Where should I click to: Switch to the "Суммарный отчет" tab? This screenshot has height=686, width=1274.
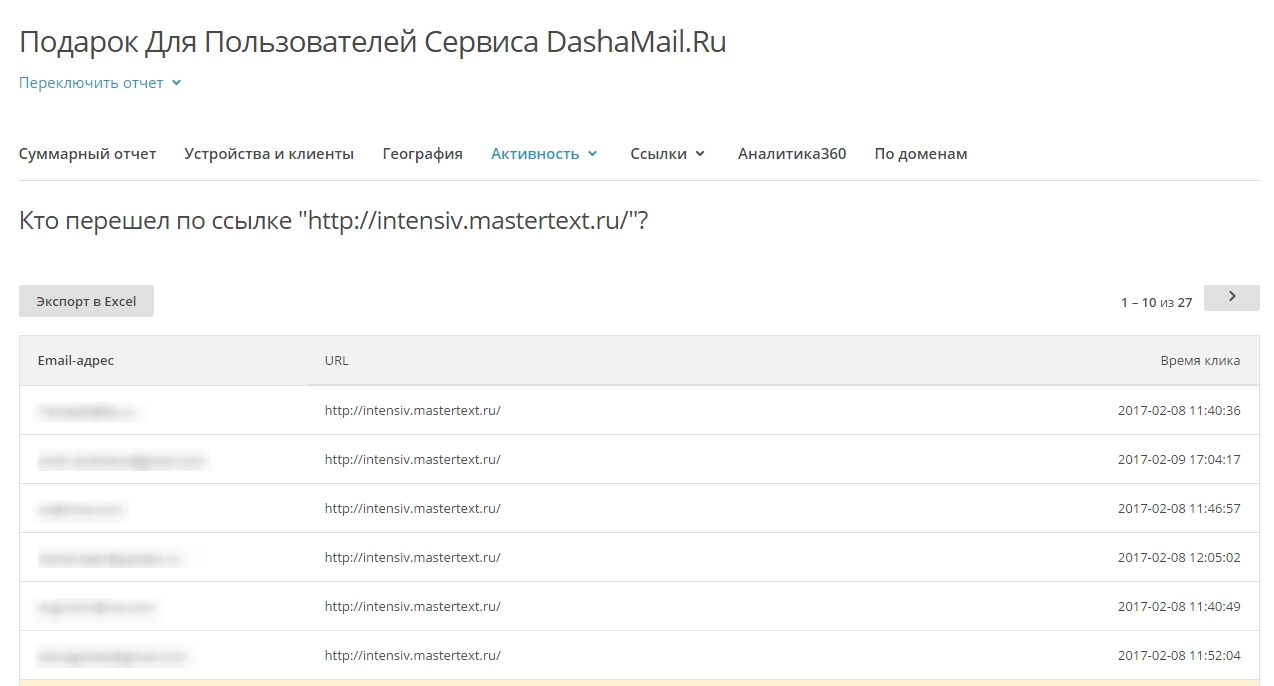87,154
